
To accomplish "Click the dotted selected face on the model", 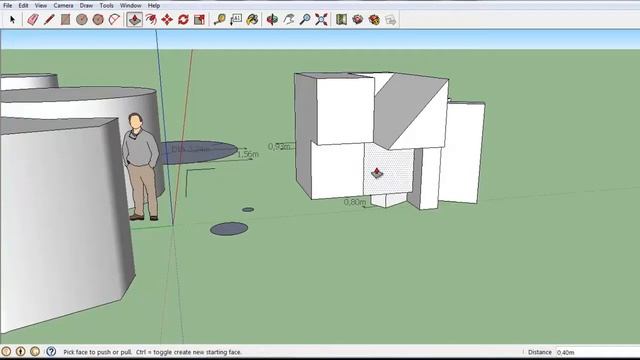I will pyautogui.click(x=388, y=168).
